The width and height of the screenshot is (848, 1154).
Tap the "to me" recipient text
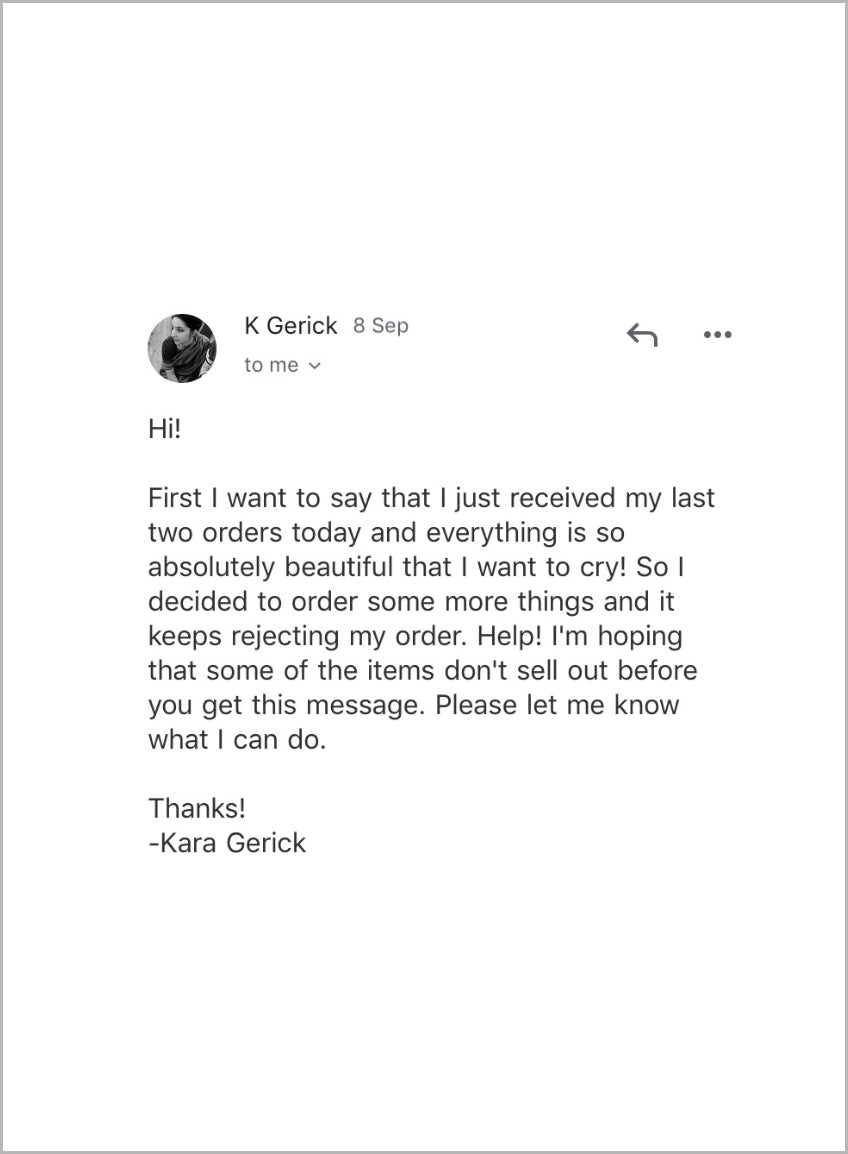click(271, 365)
